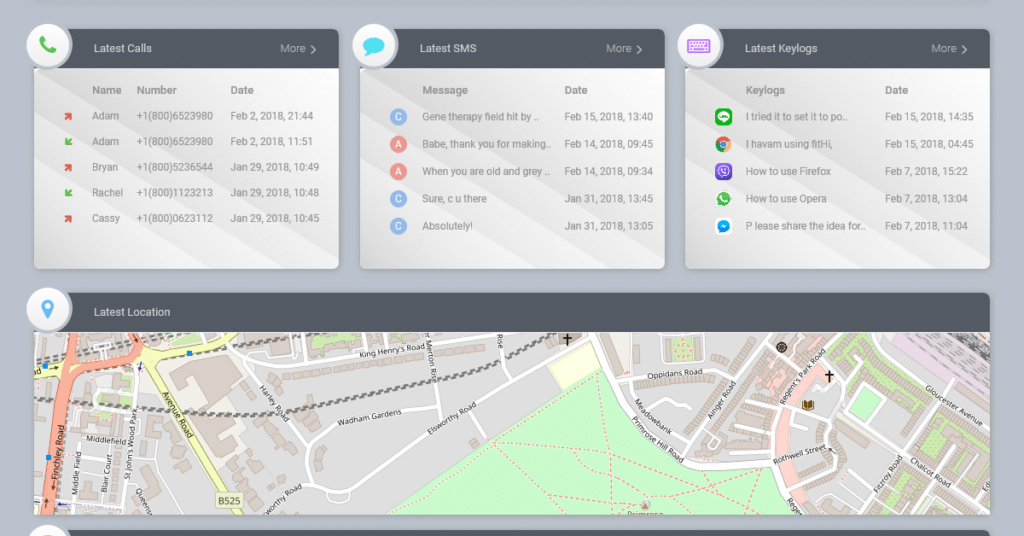Viewport: 1024px width, 536px height.
Task: Click Latest Calls panel title
Action: pyautogui.click(x=123, y=48)
